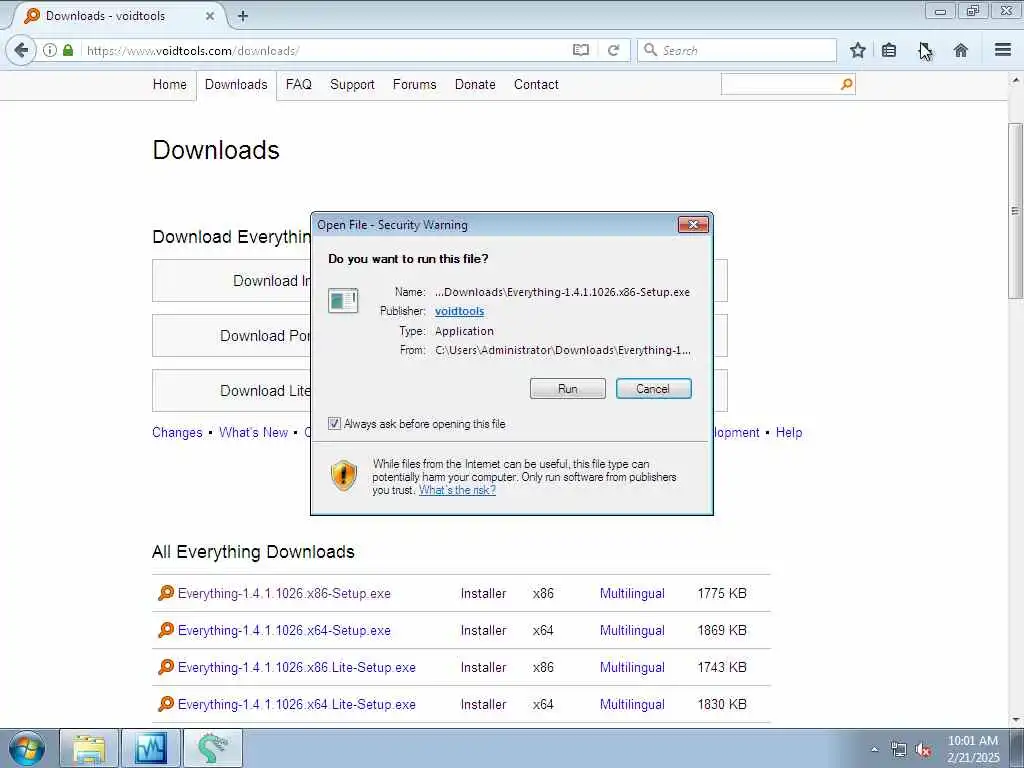Click the Firefox back arrow button

point(21,50)
